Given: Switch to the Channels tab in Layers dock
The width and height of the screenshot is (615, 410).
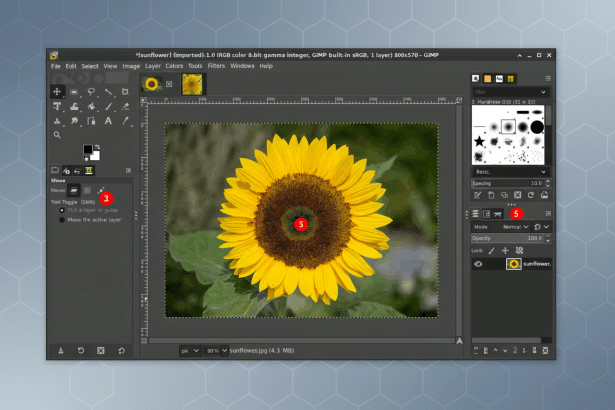Looking at the screenshot, I should (x=487, y=214).
